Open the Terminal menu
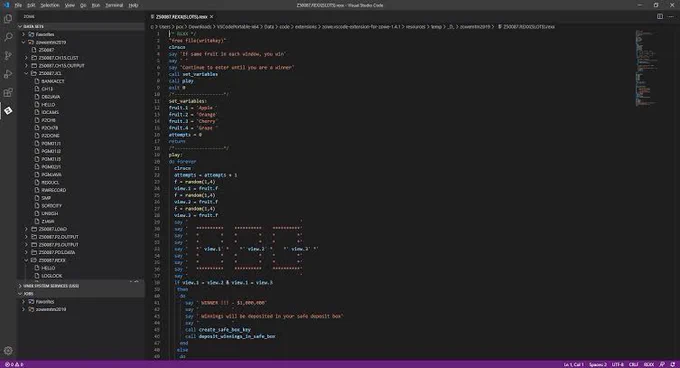This screenshot has width=680, height=368. [x=114, y=5]
